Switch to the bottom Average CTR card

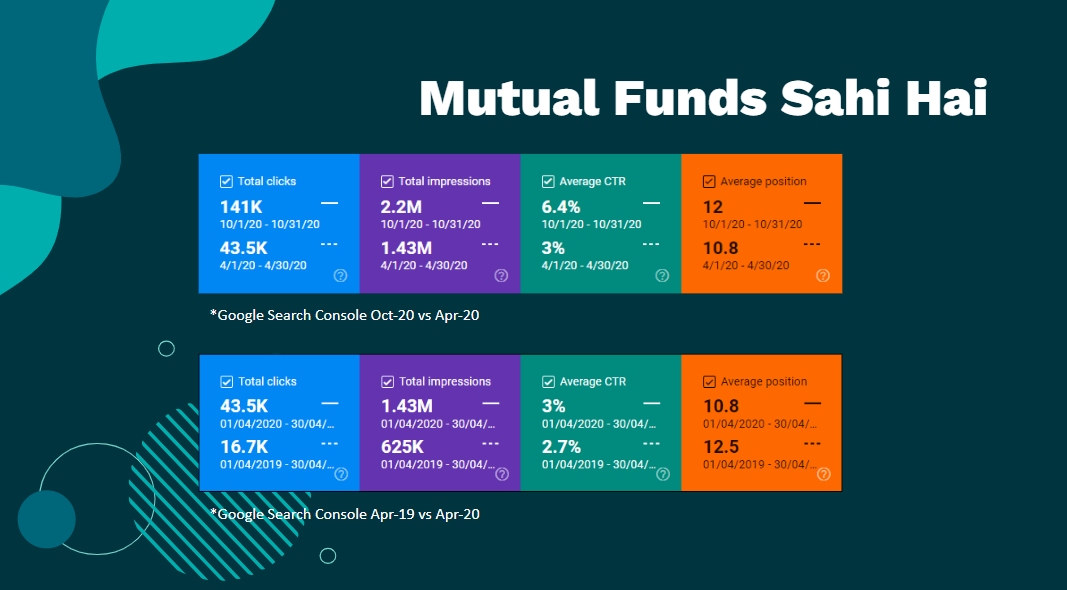point(600,422)
